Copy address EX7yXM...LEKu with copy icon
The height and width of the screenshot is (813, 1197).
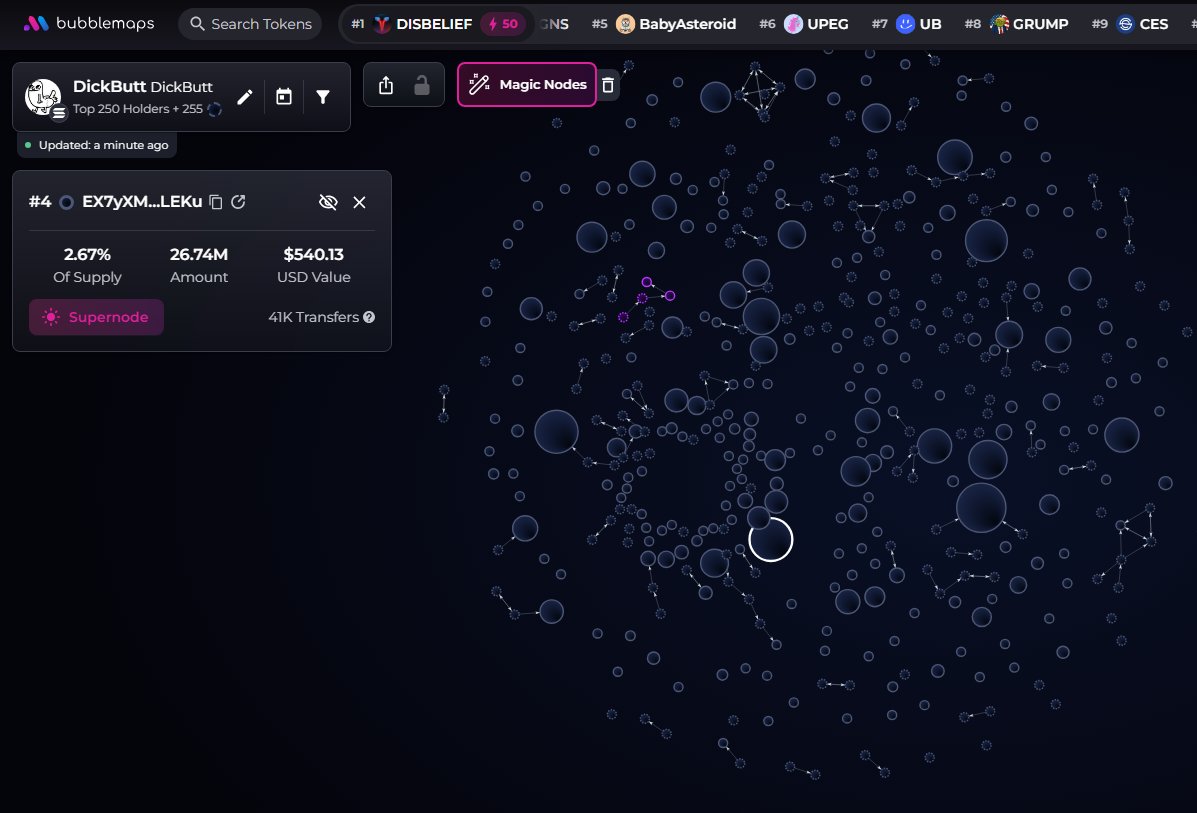click(216, 202)
